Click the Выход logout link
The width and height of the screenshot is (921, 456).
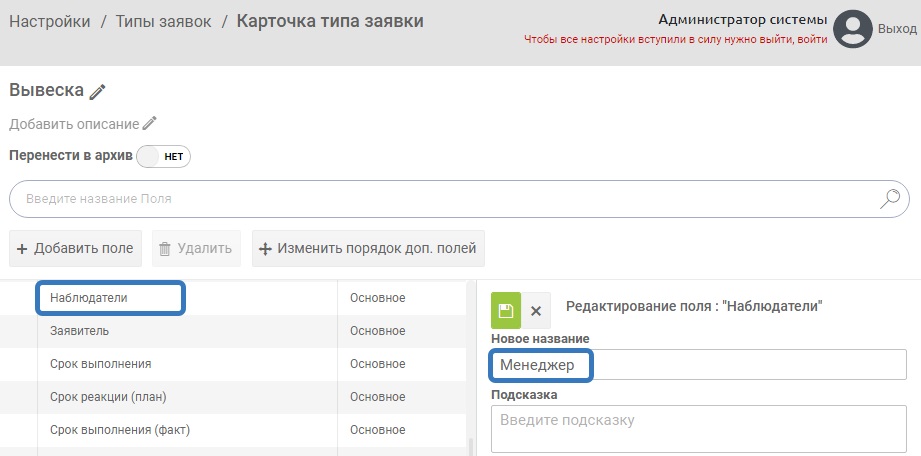pos(897,30)
